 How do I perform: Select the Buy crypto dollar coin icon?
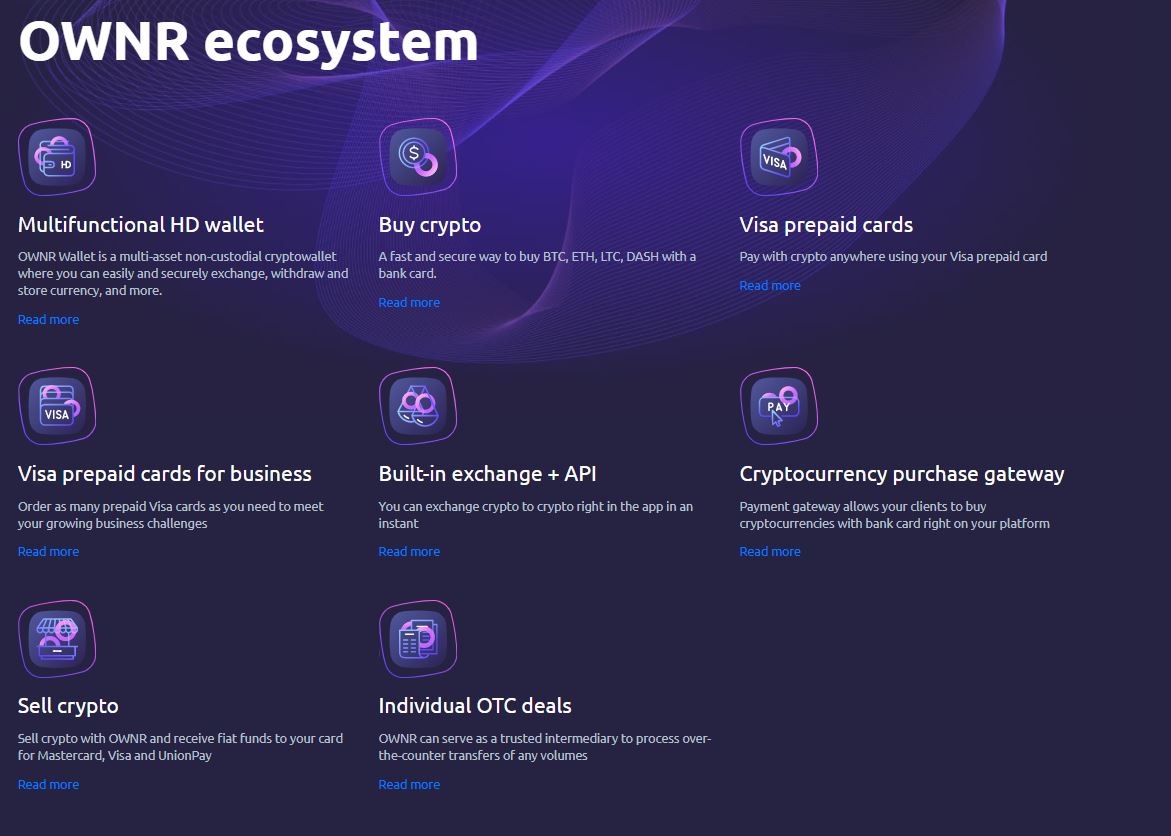click(x=418, y=155)
